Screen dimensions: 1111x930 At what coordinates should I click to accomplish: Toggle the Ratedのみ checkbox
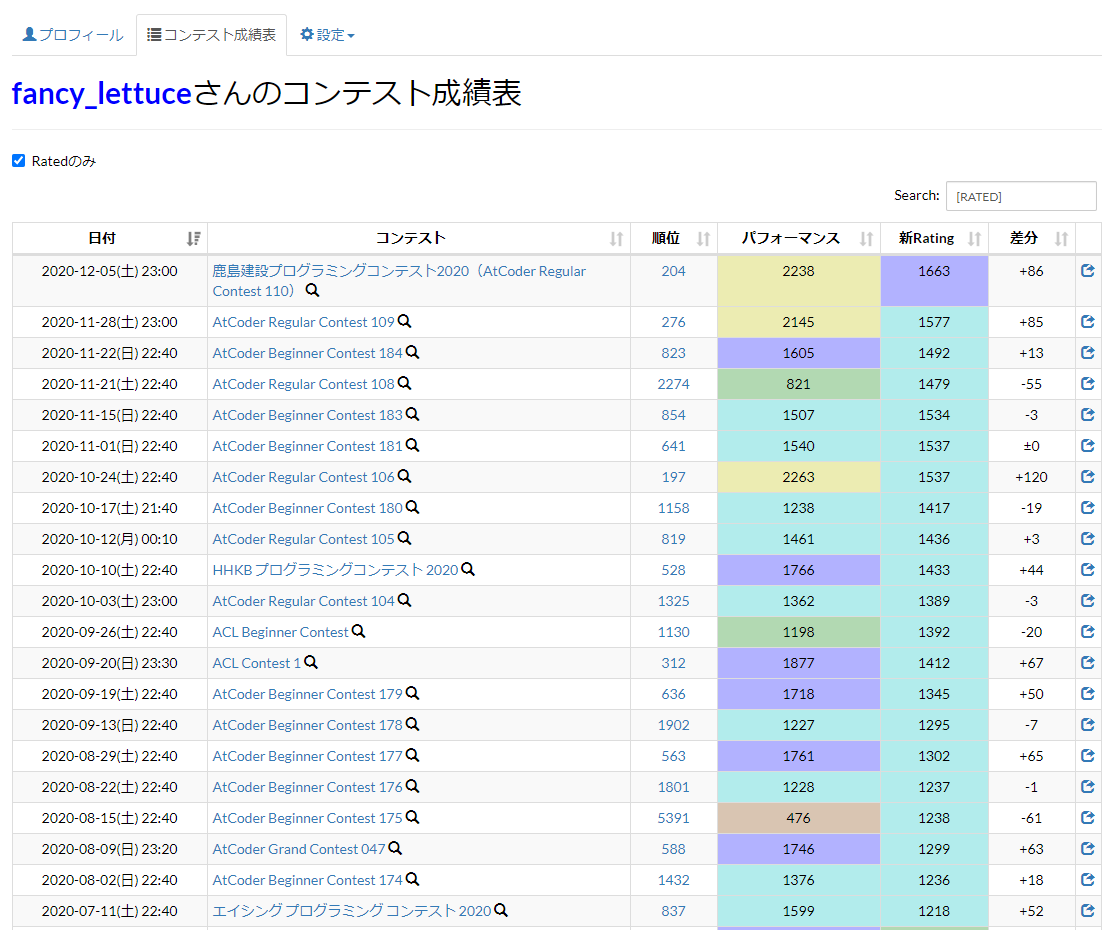point(18,161)
